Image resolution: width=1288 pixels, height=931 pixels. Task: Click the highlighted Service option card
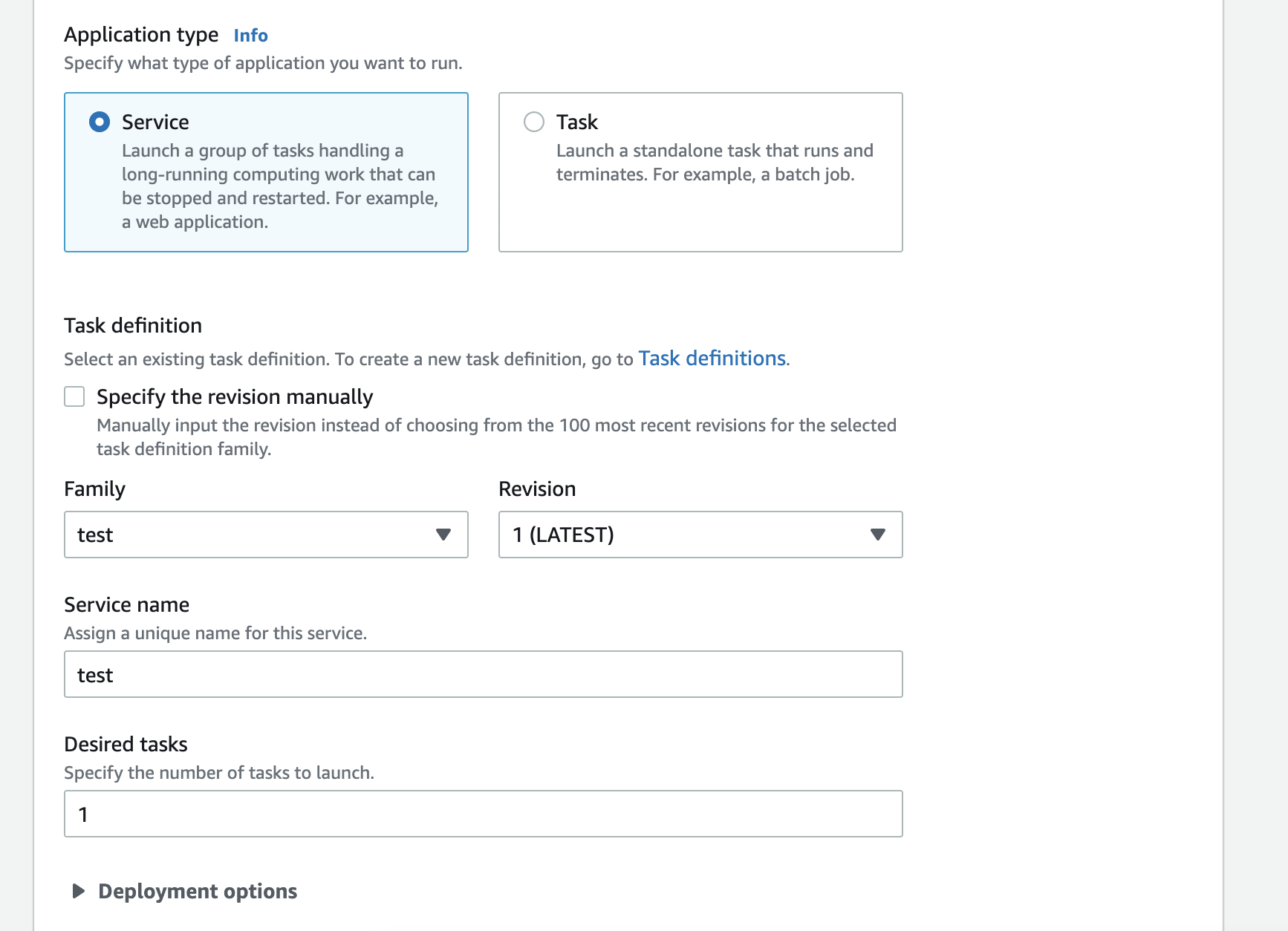(x=266, y=172)
